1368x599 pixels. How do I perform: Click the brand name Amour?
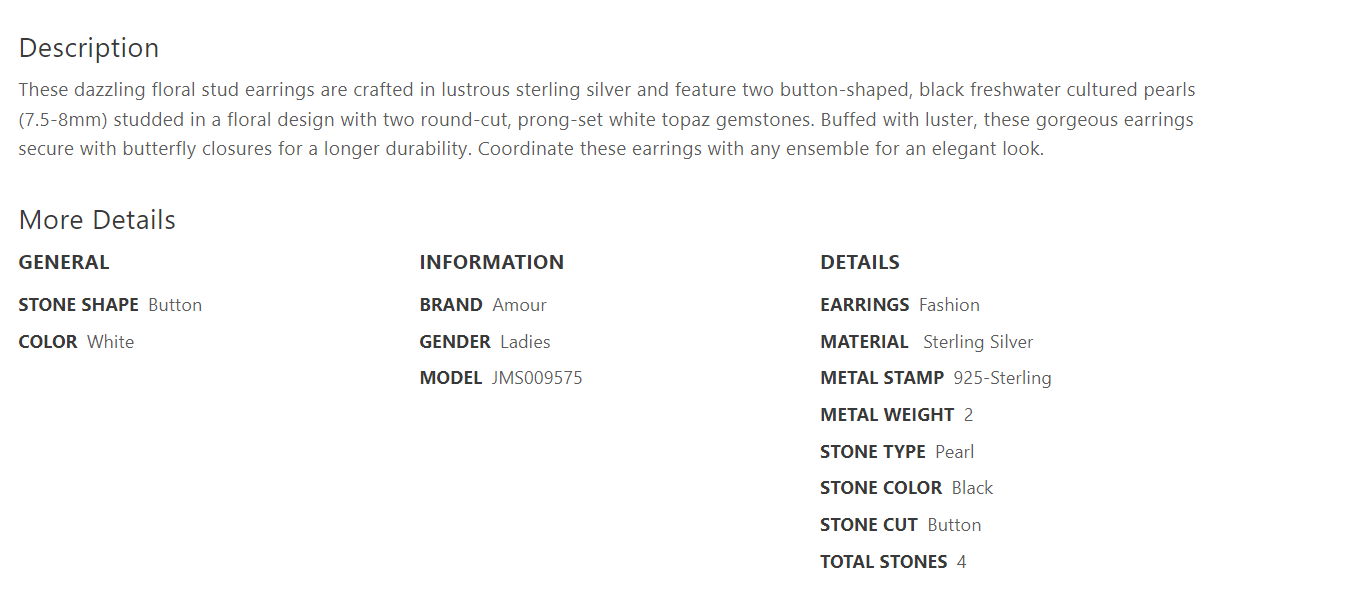coord(519,305)
